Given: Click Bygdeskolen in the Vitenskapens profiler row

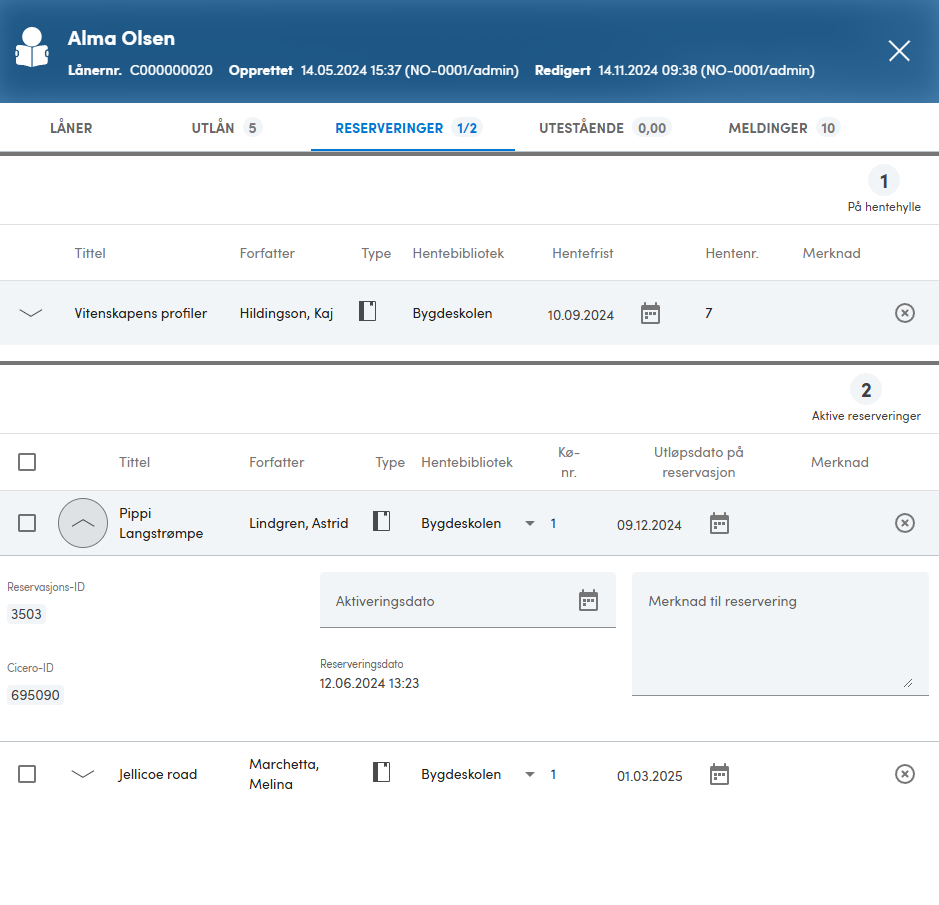Looking at the screenshot, I should coord(452,313).
